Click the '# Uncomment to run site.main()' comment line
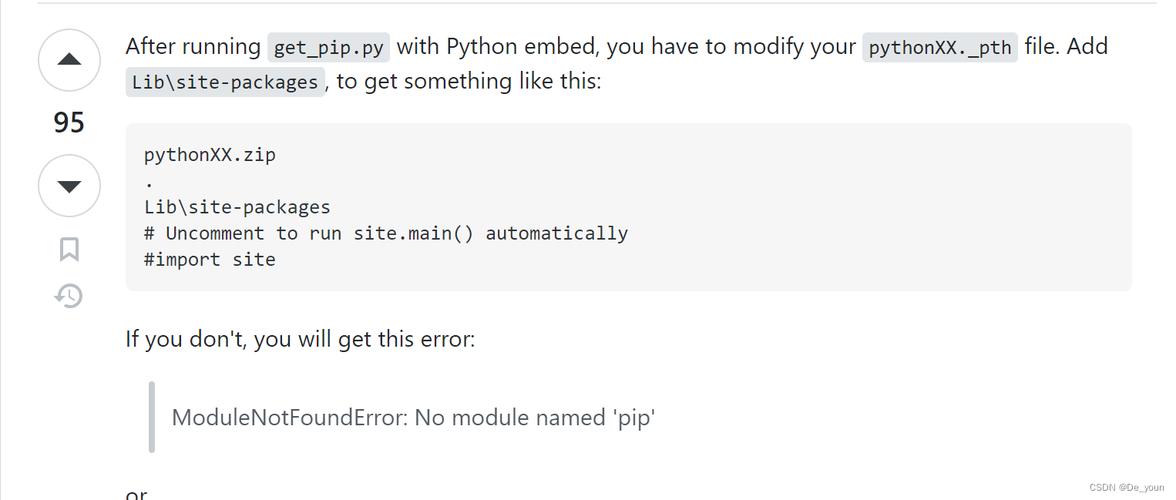1176x500 pixels. [x=386, y=233]
